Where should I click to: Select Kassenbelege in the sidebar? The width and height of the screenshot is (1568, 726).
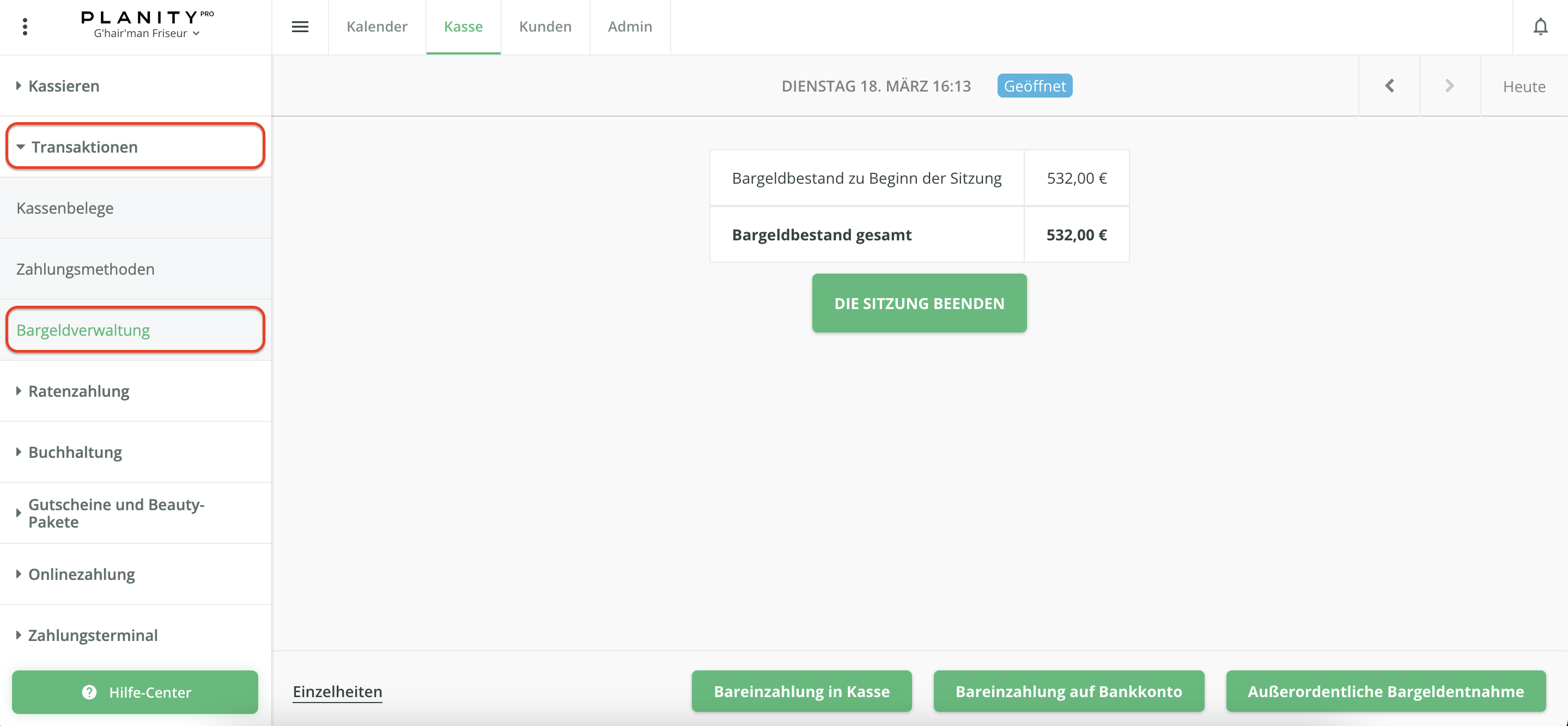coord(65,208)
